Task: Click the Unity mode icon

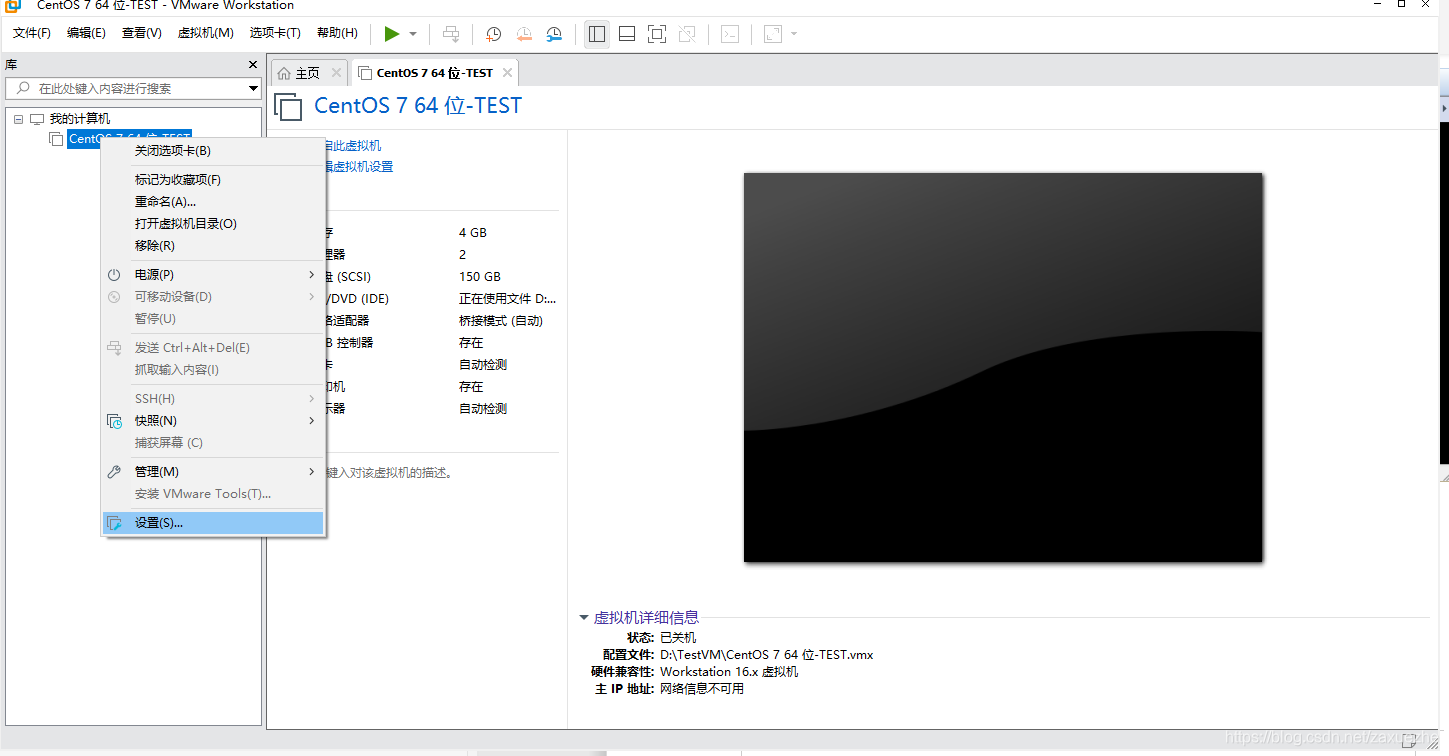Action: pos(687,34)
